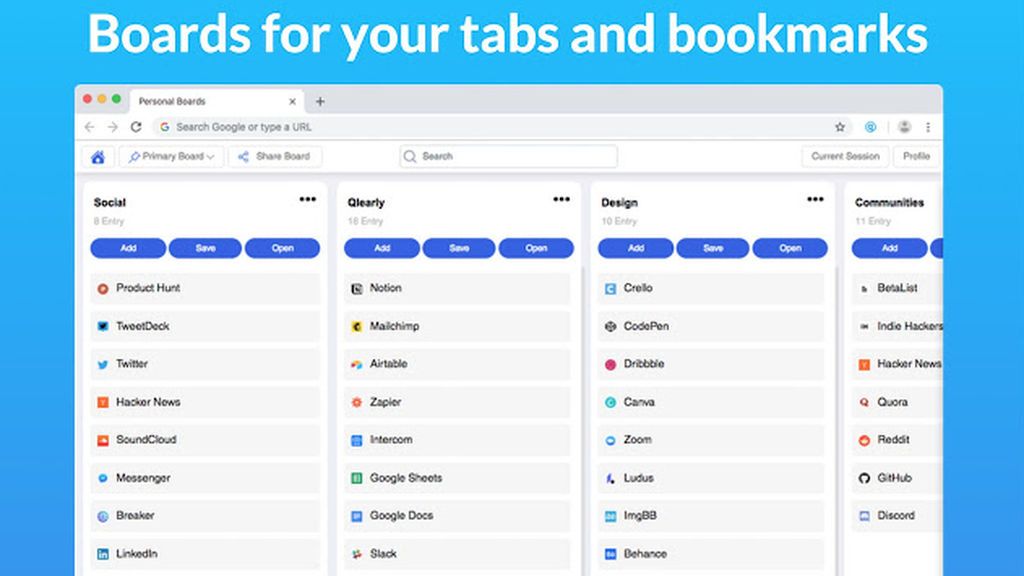Click the Notion icon
Viewport: 1024px width, 576px height.
pyautogui.click(x=357, y=289)
